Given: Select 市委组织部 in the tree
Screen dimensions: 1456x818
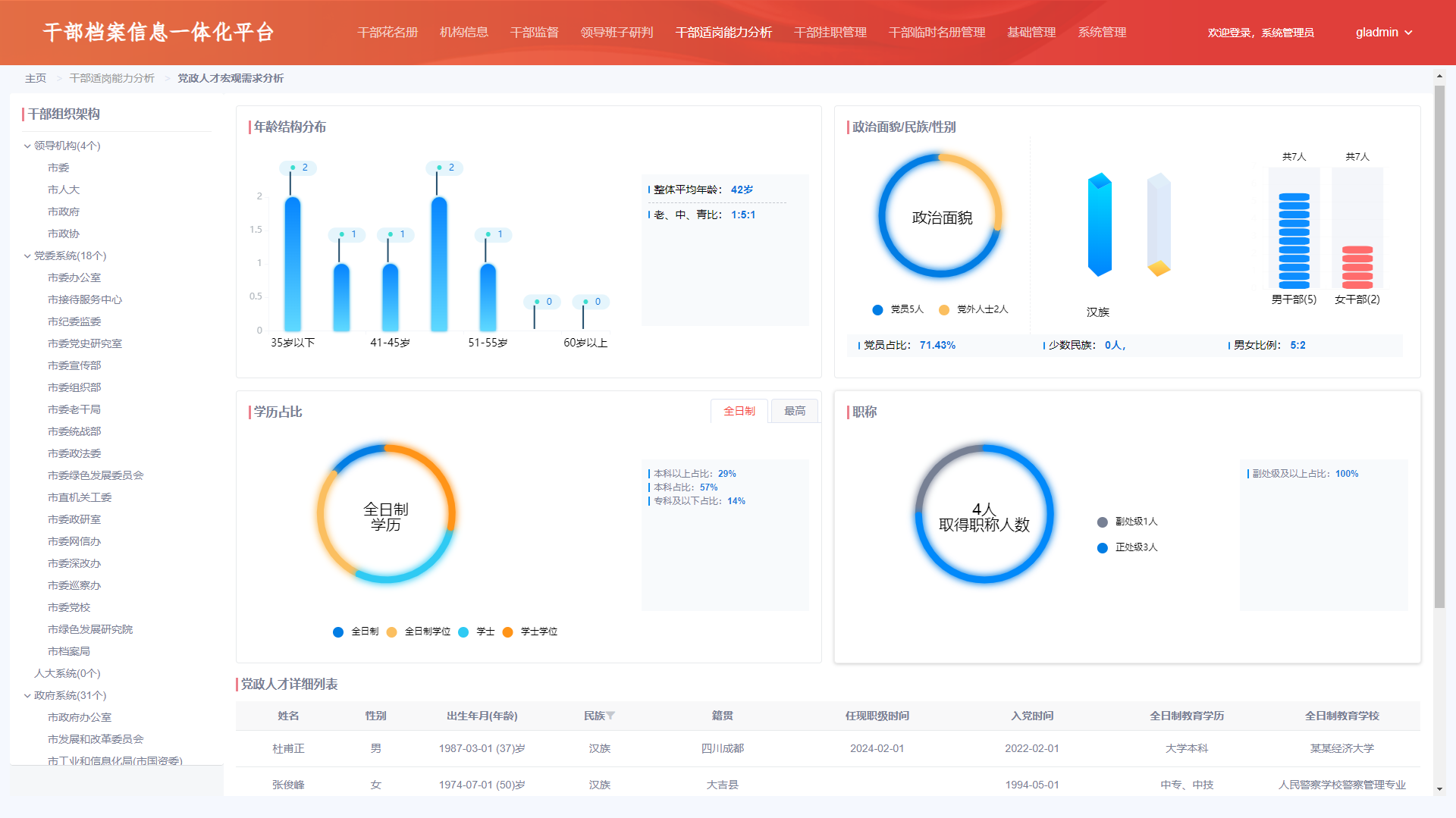Looking at the screenshot, I should (x=74, y=387).
